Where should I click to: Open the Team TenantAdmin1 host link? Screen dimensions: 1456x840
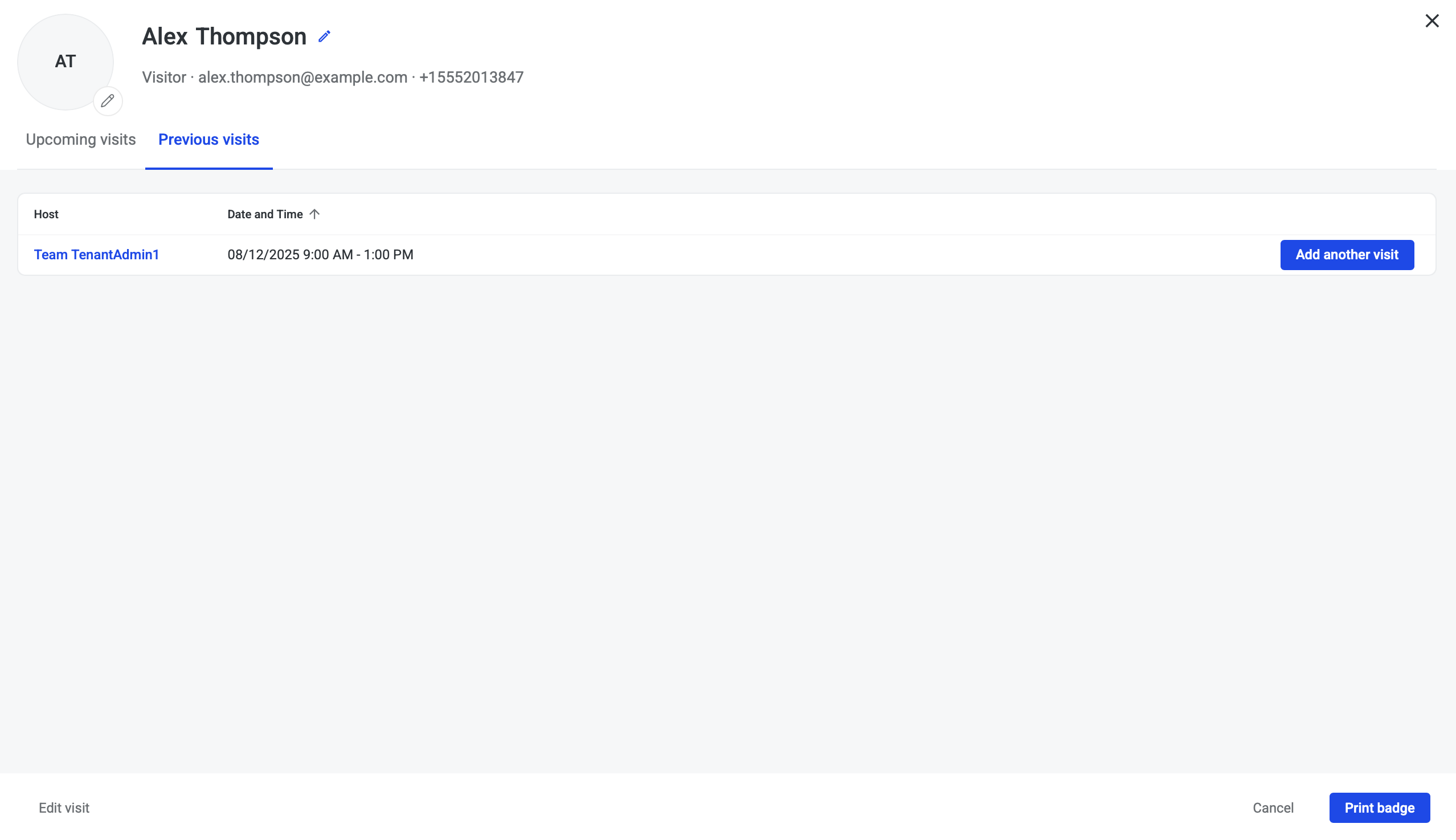tap(96, 254)
